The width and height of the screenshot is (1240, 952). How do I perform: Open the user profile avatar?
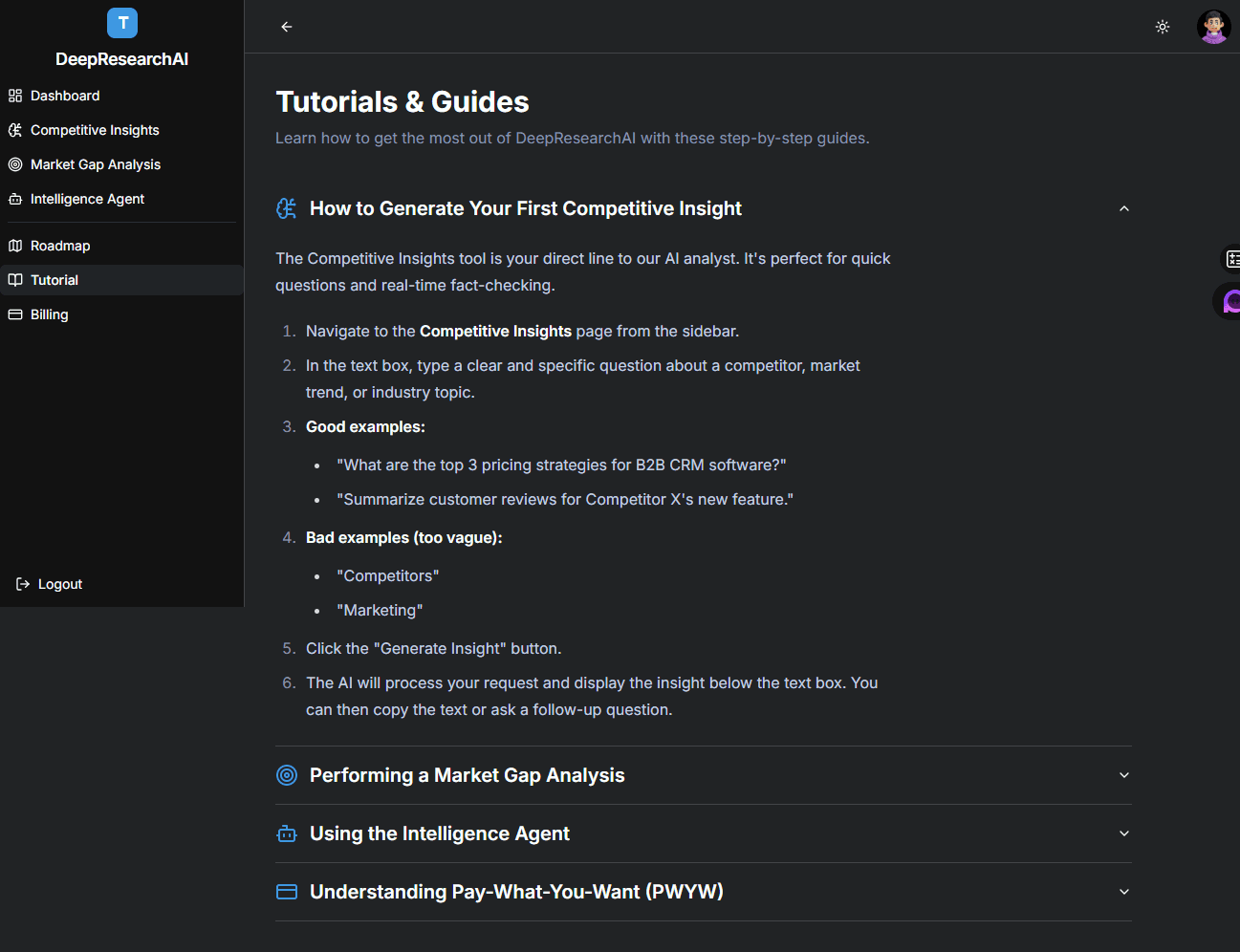coord(1213,27)
